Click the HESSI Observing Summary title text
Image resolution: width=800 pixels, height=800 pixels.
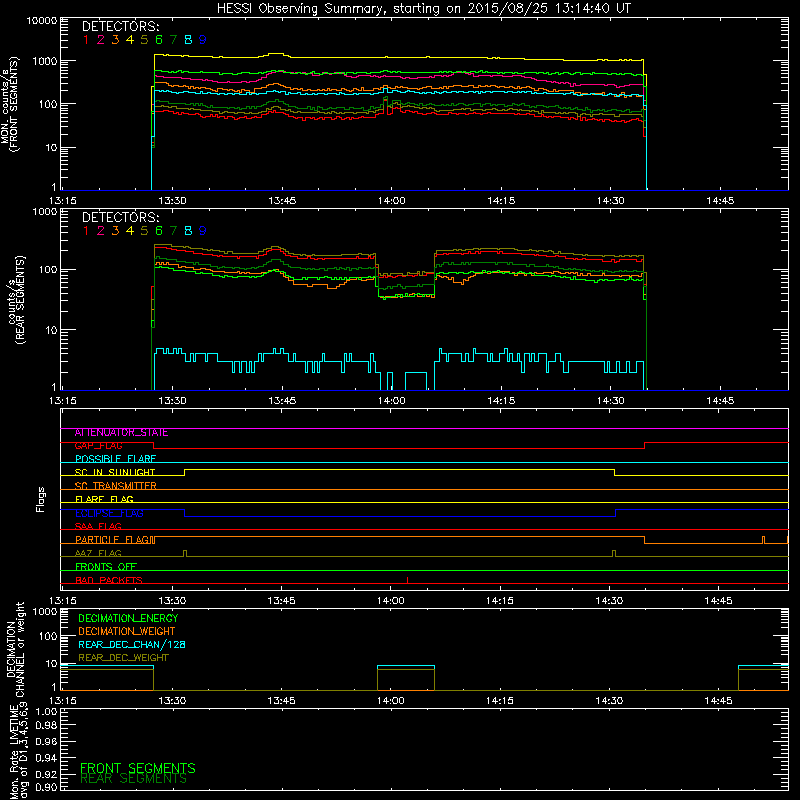pos(423,8)
